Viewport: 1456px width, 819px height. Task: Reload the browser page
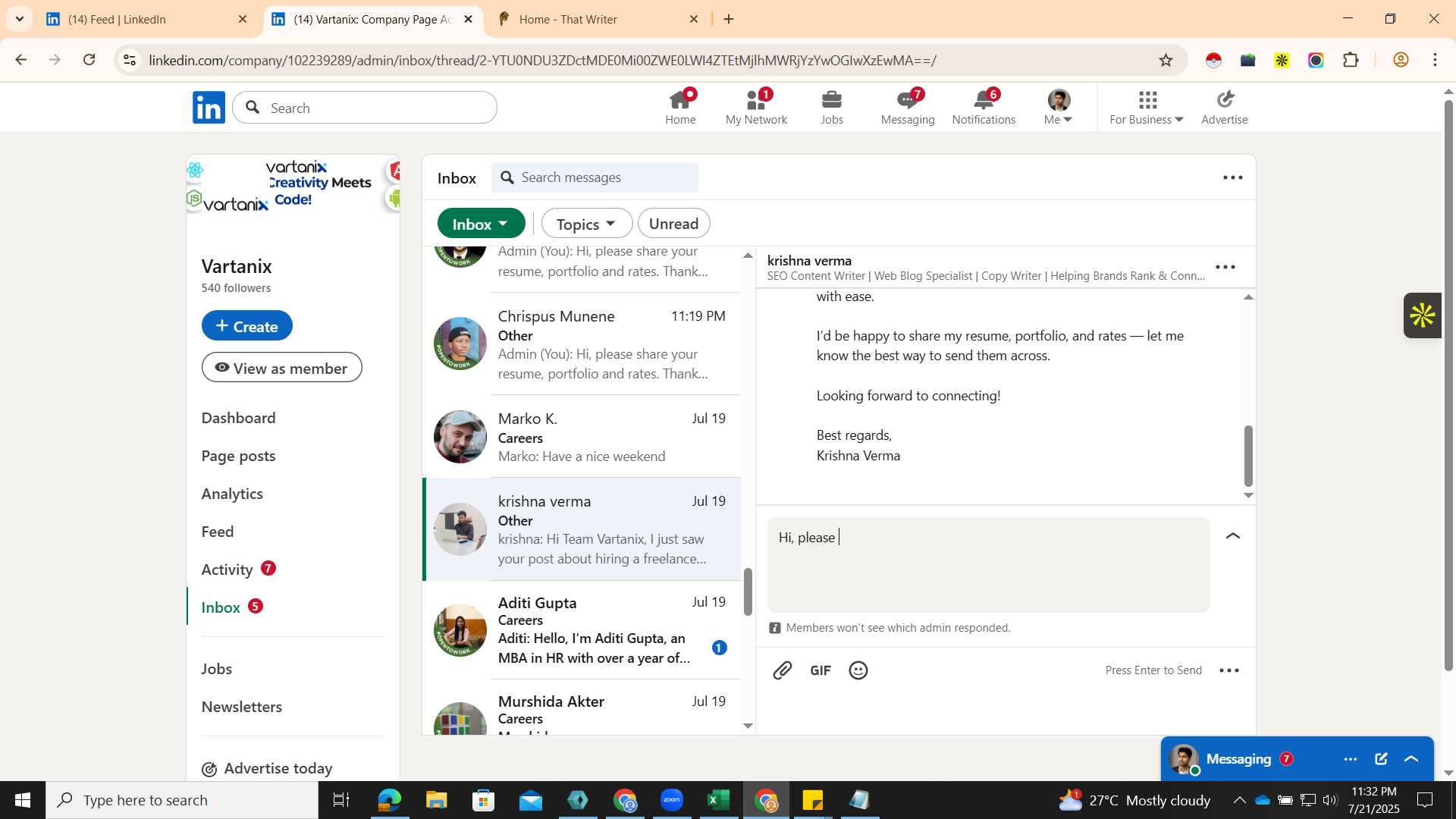pyautogui.click(x=89, y=60)
